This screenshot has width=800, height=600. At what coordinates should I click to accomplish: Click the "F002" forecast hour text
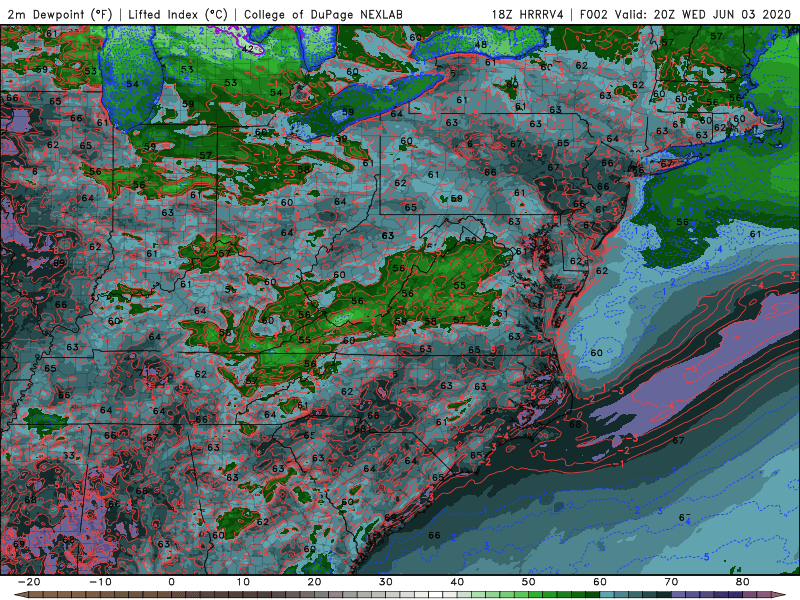click(595, 14)
